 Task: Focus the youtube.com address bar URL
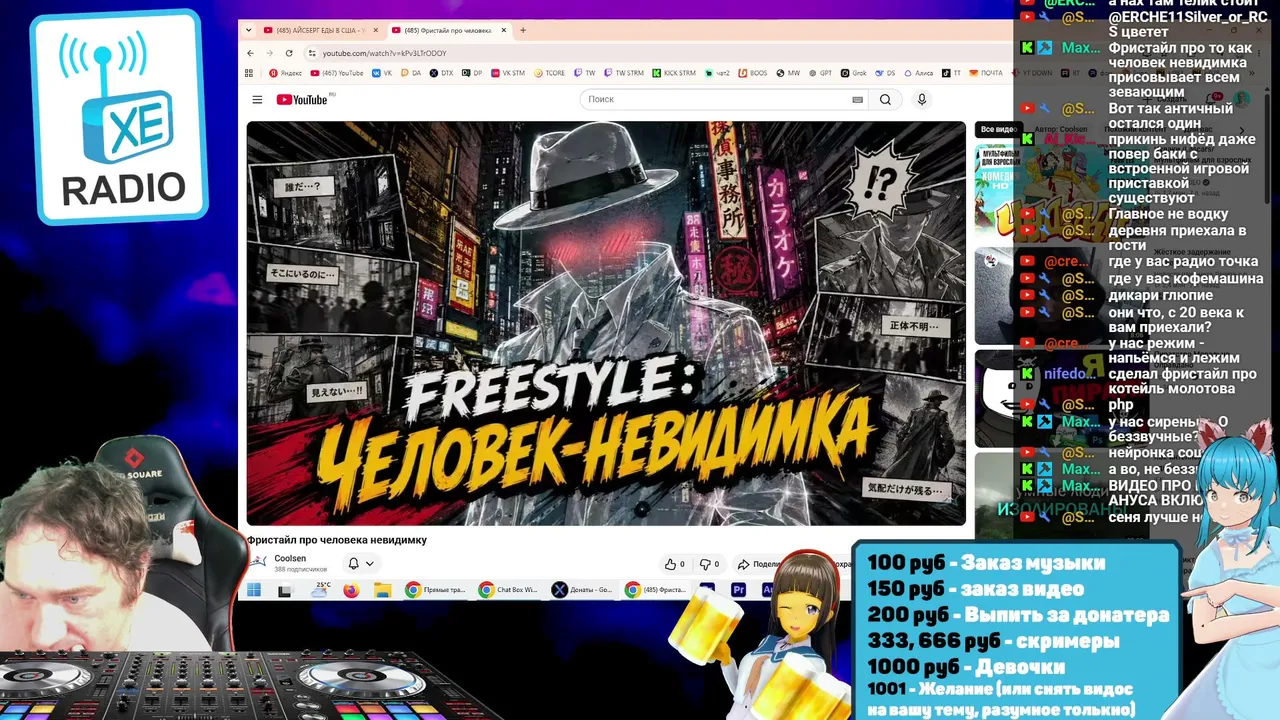[x=384, y=53]
